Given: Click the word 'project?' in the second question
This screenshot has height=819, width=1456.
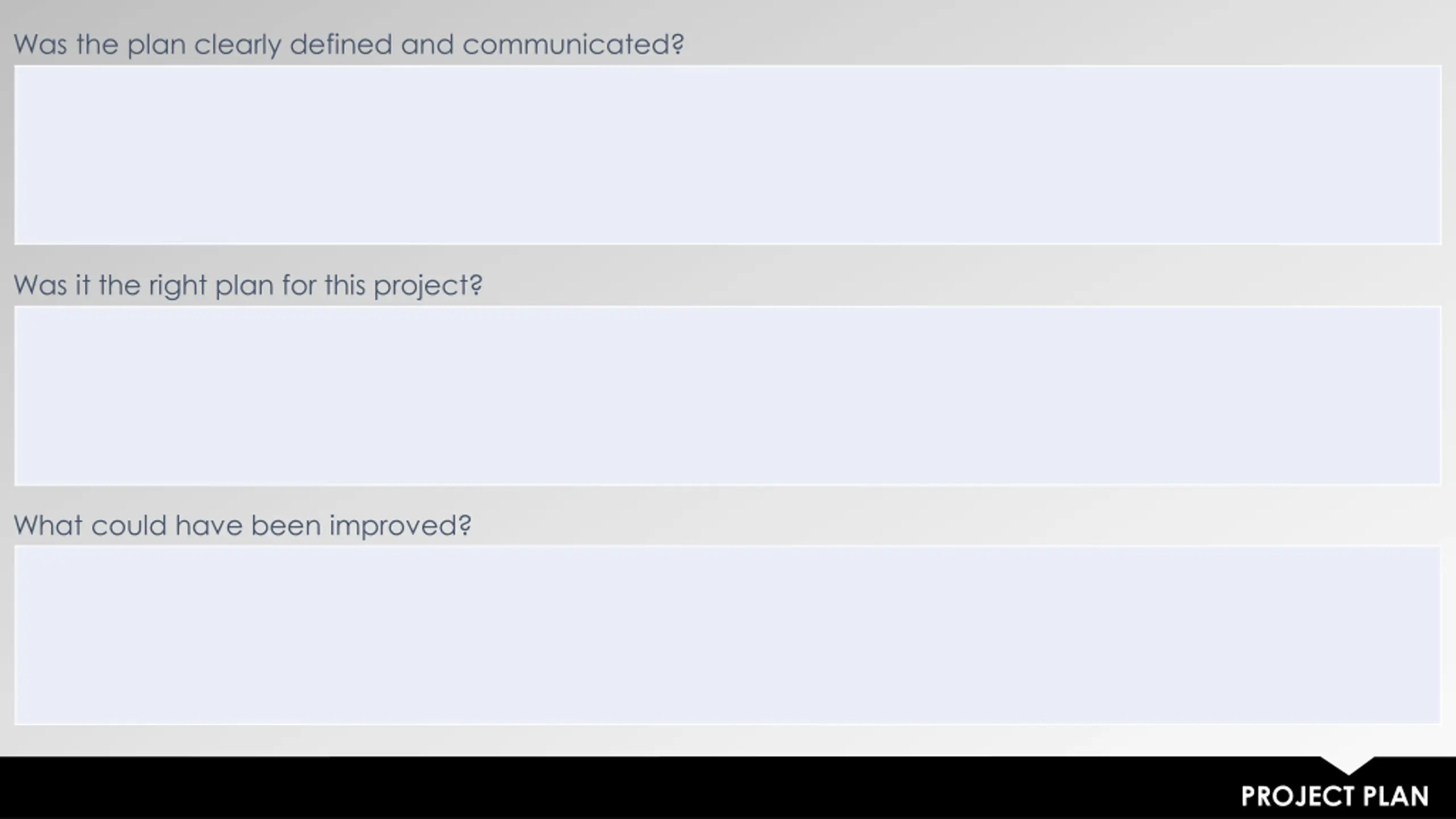Looking at the screenshot, I should [x=428, y=286].
